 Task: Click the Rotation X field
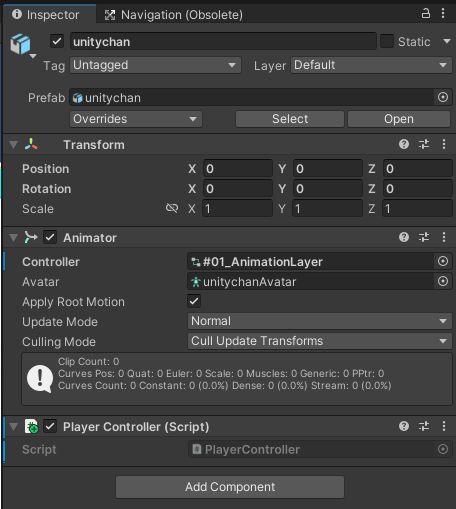[238, 188]
